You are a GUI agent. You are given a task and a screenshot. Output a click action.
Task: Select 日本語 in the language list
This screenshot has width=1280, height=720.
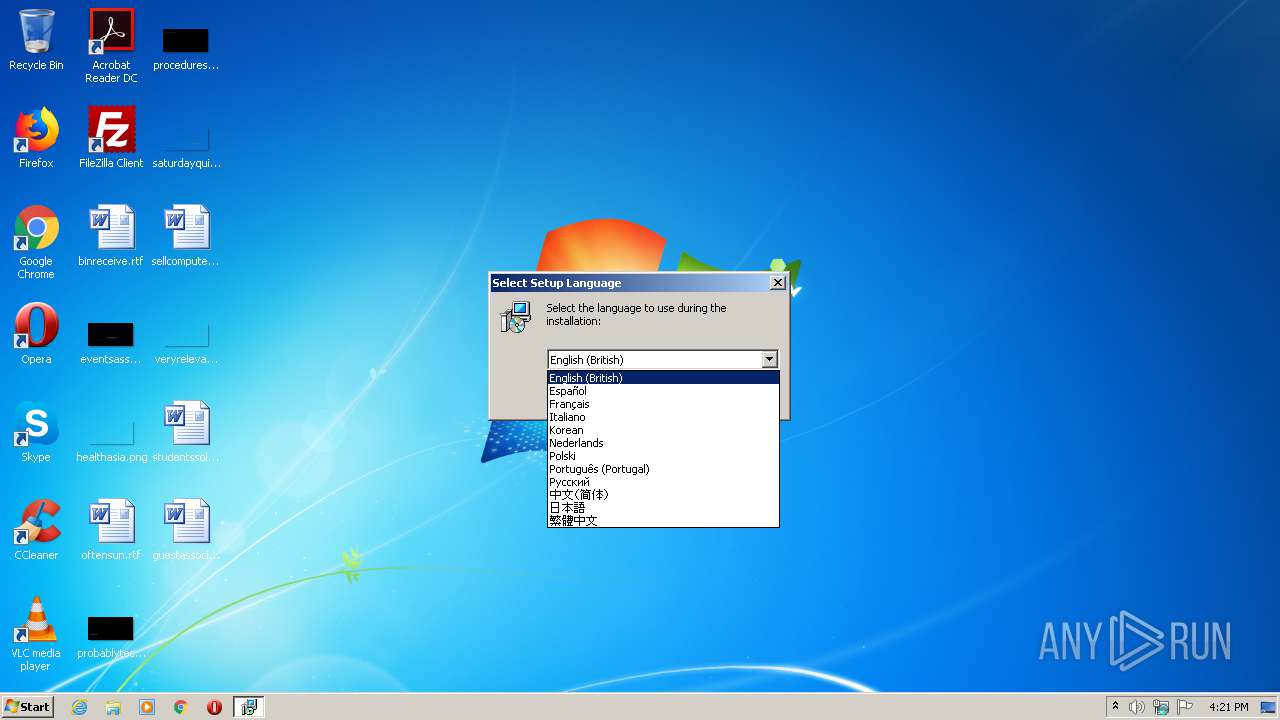coord(663,508)
